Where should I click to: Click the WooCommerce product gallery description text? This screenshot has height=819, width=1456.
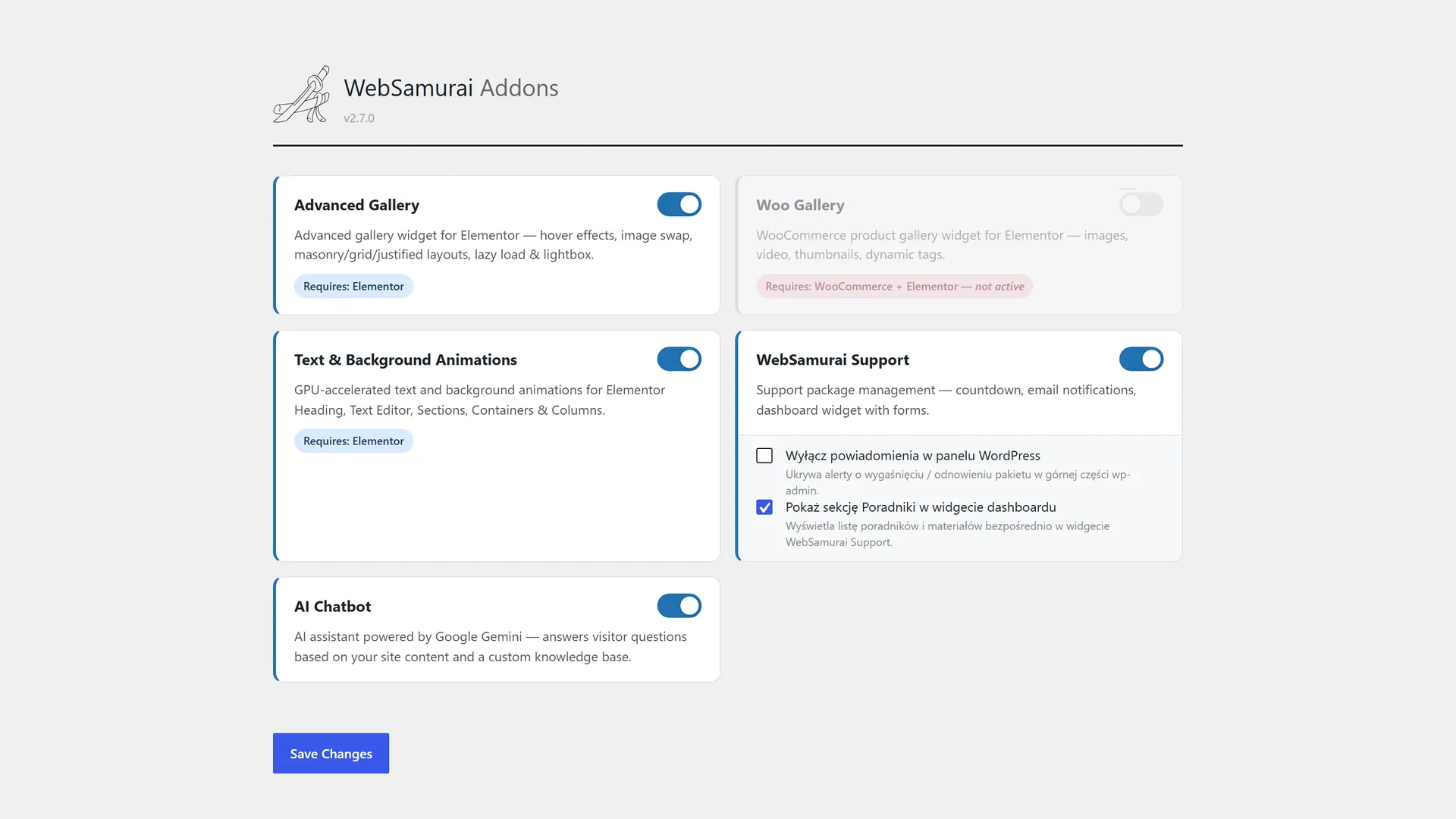tap(942, 245)
